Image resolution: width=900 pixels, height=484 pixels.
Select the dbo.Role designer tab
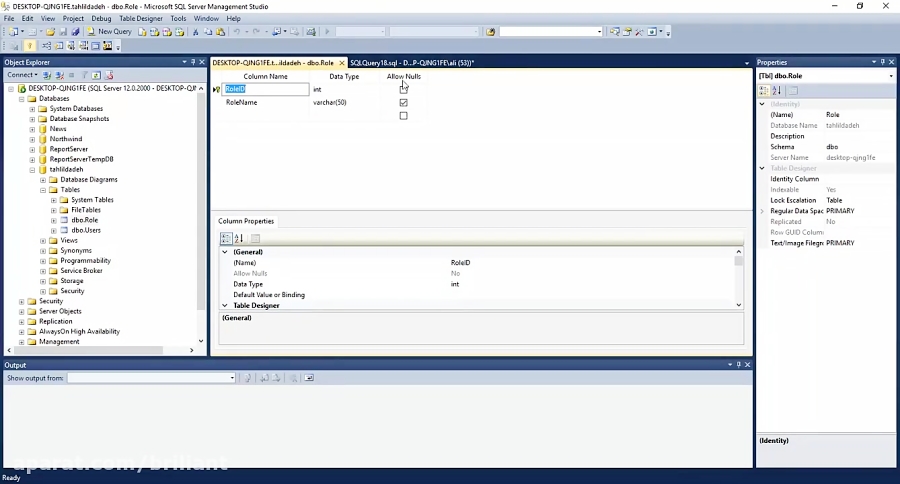click(273, 63)
